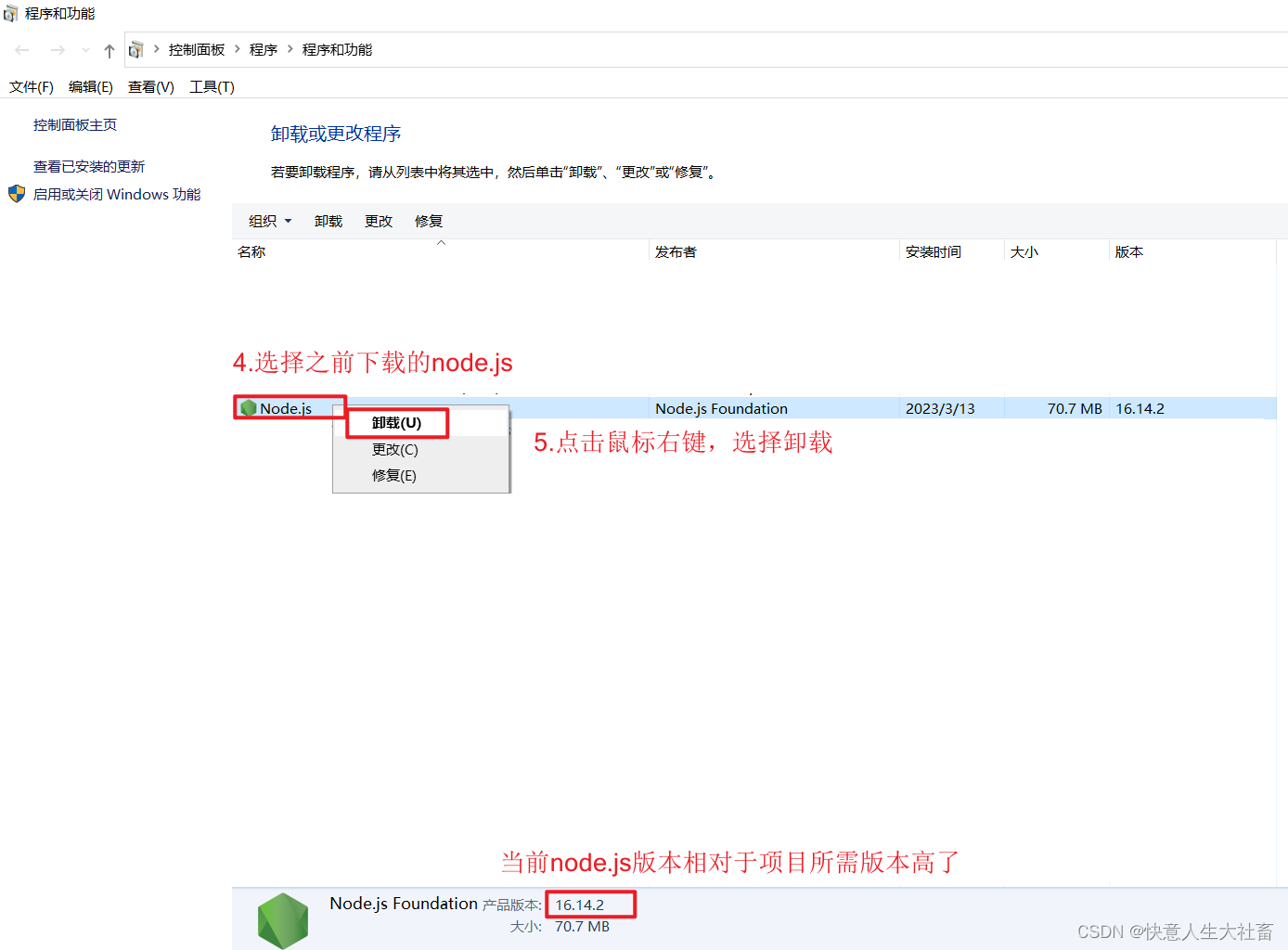Open 查看已安装的更新 link
This screenshot has width=1288, height=950.
click(x=89, y=167)
